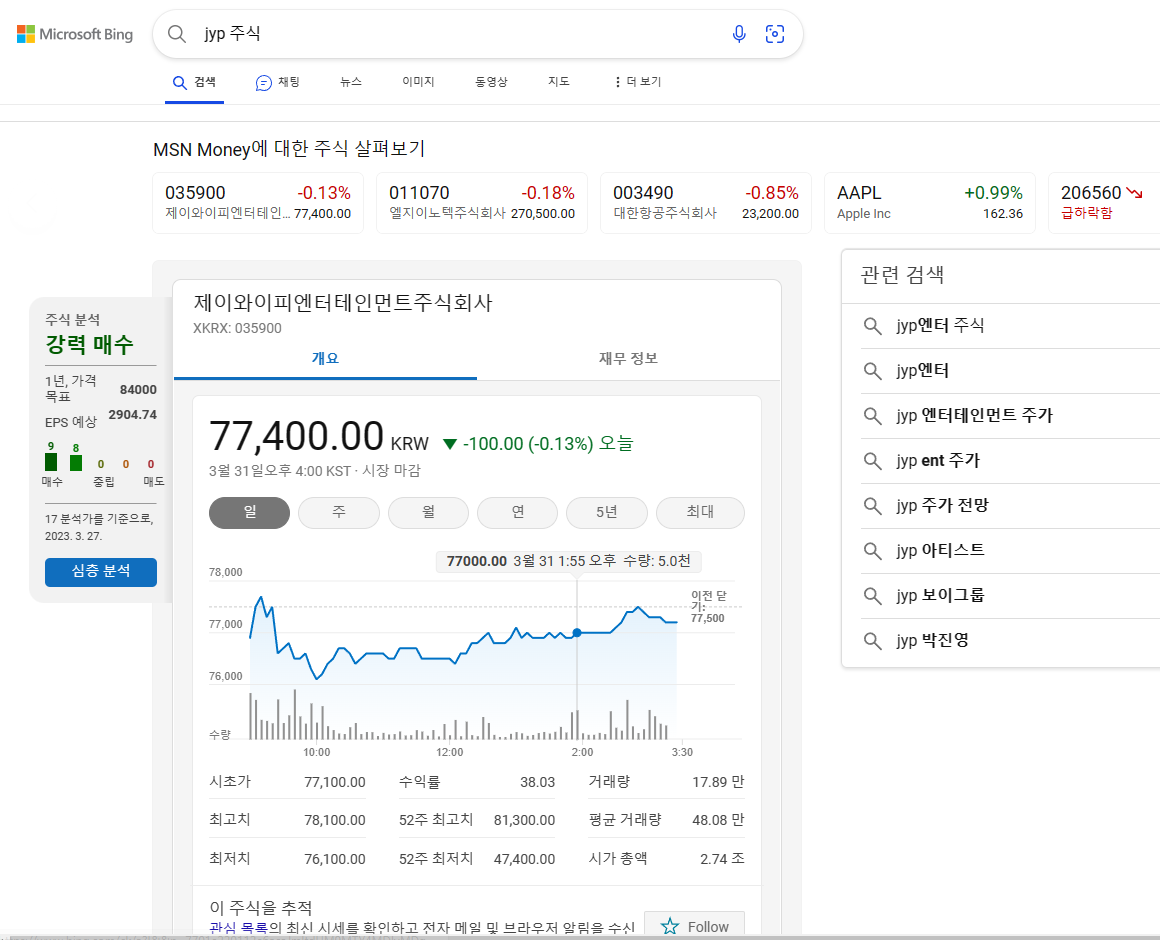Switch to the 이미지 tab
This screenshot has width=1160, height=940.
(x=418, y=82)
